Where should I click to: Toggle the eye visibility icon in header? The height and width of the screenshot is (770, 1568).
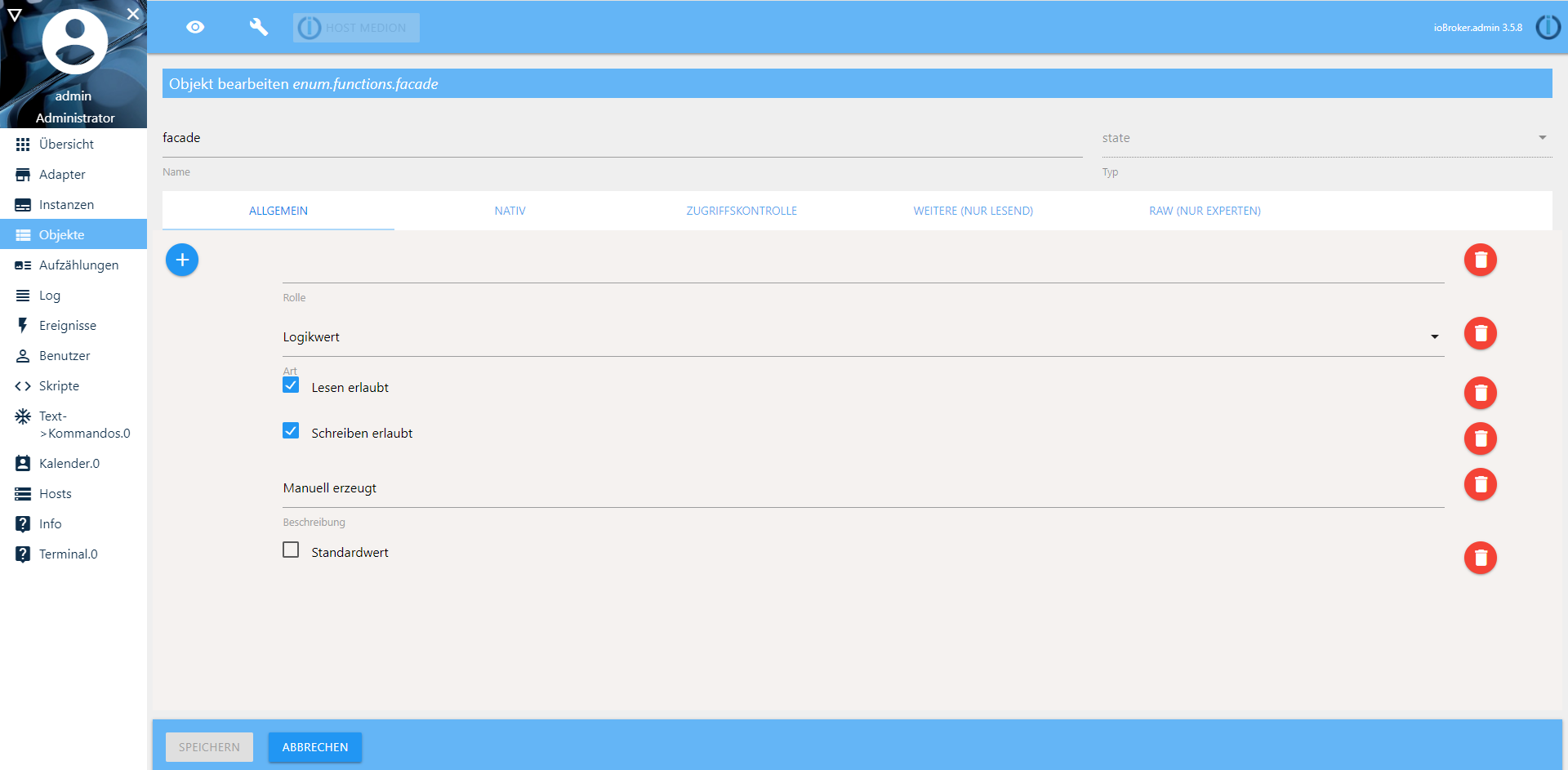pos(195,27)
